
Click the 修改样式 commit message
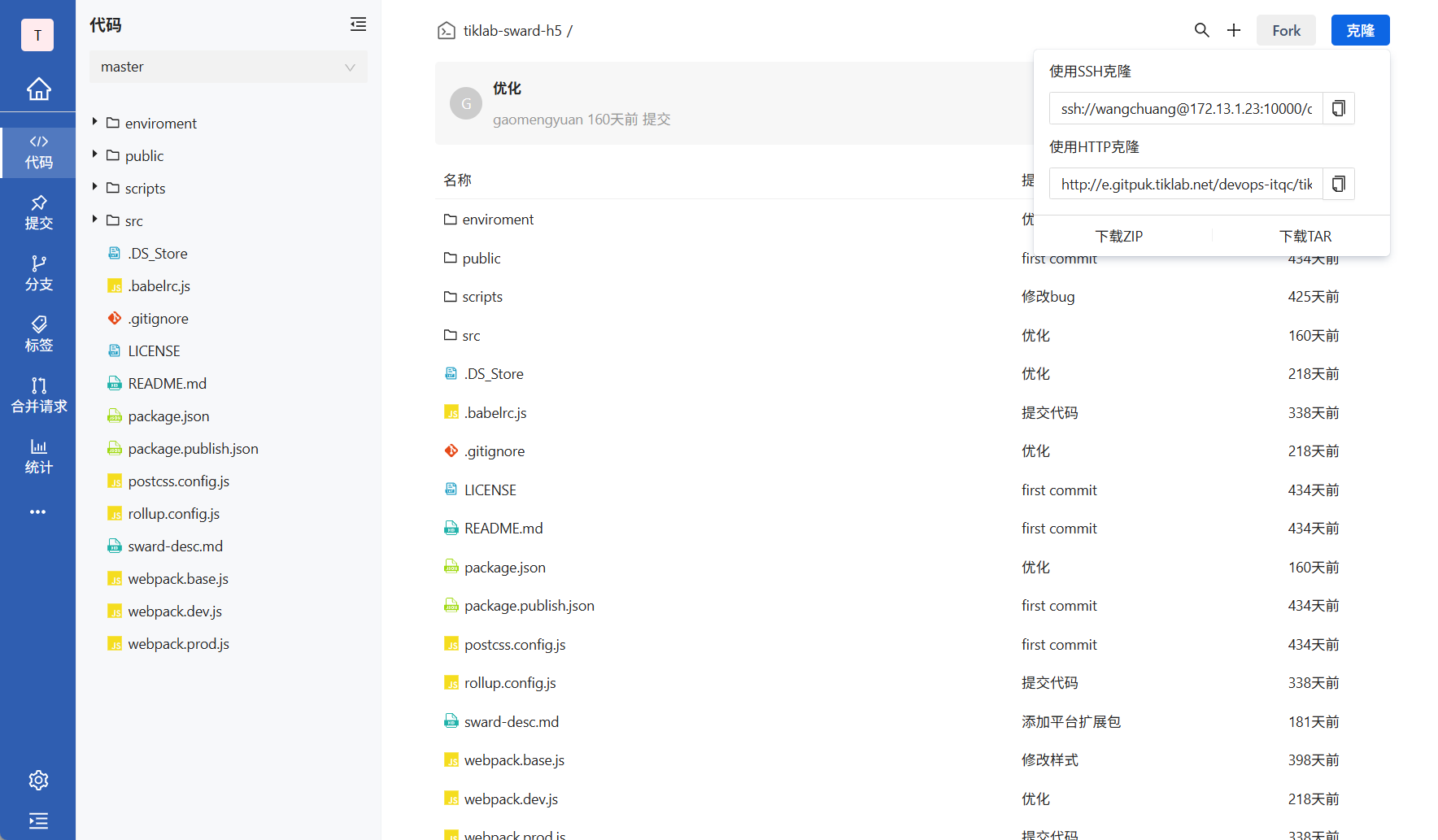coord(1050,759)
